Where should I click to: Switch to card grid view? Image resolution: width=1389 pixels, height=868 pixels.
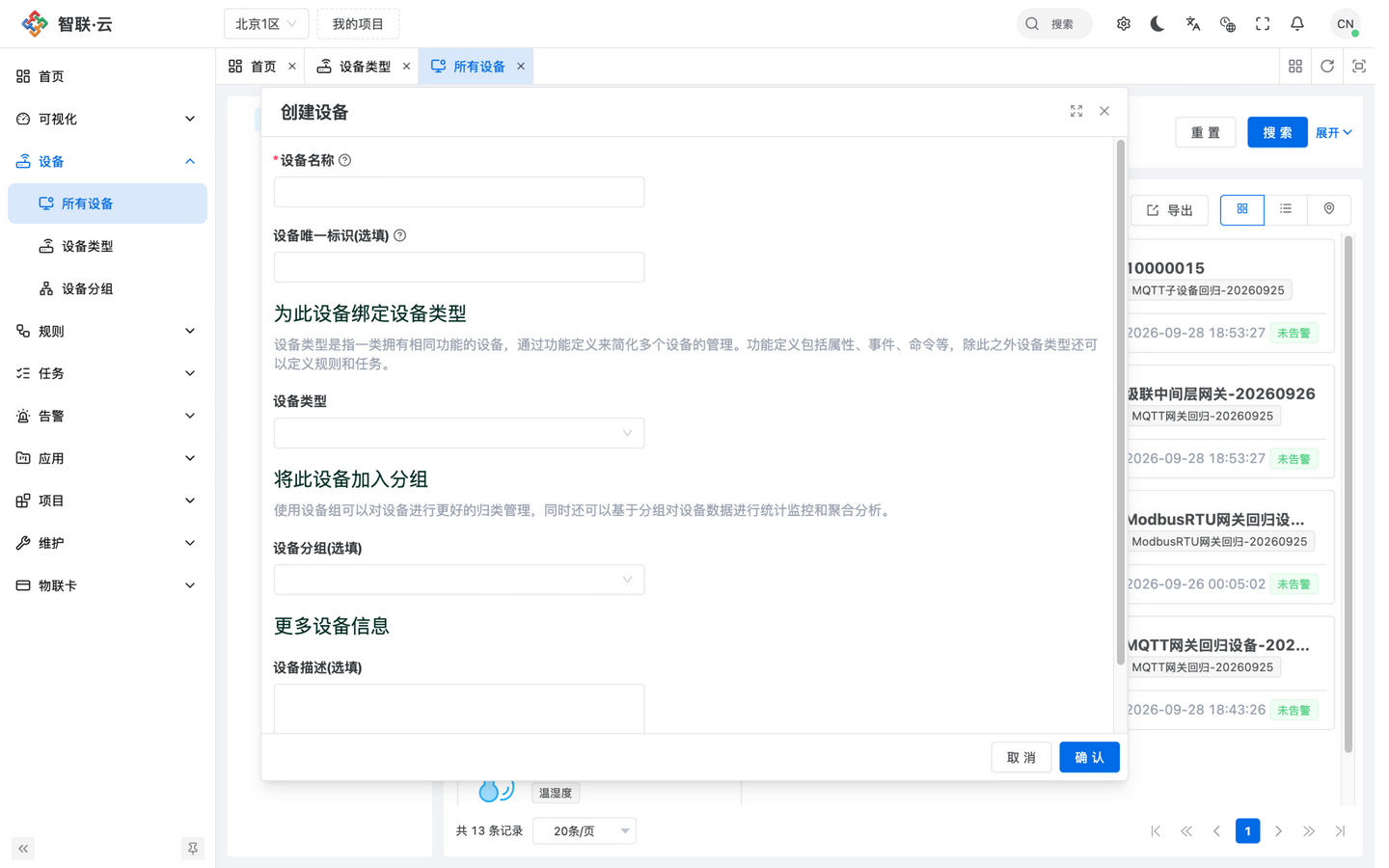coord(1242,209)
